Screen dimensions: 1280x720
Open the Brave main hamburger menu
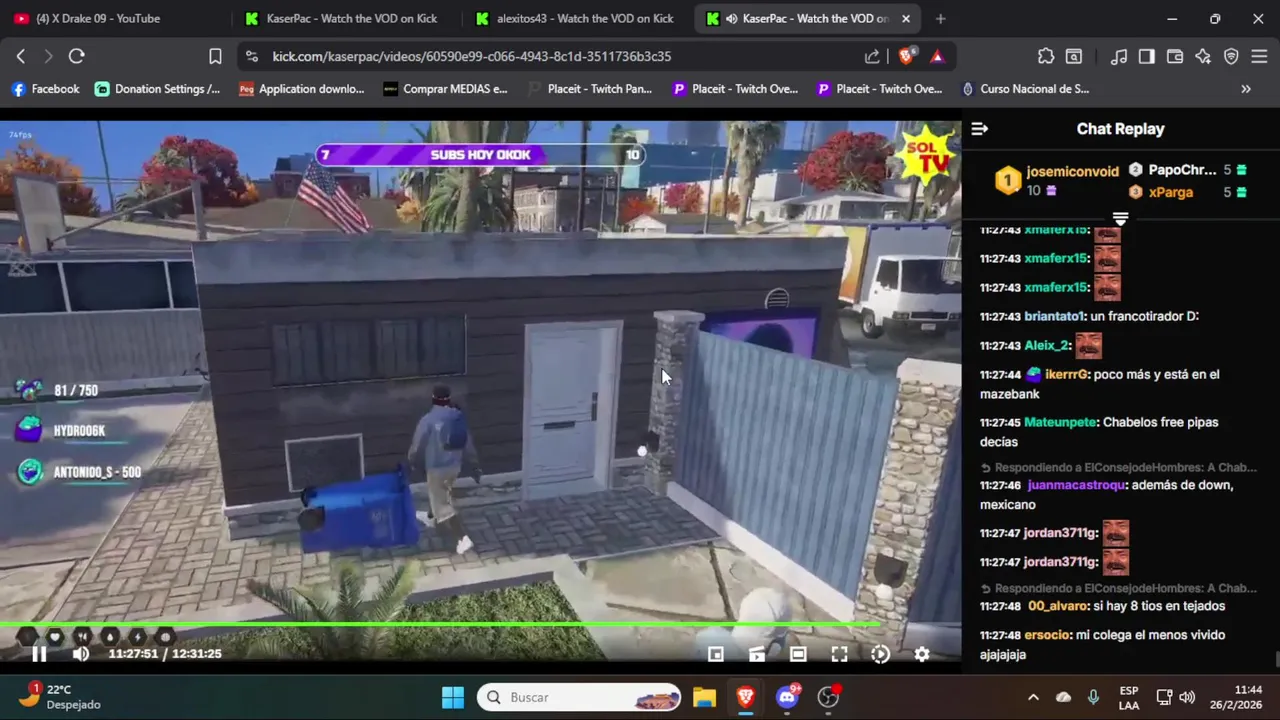[x=1260, y=57]
